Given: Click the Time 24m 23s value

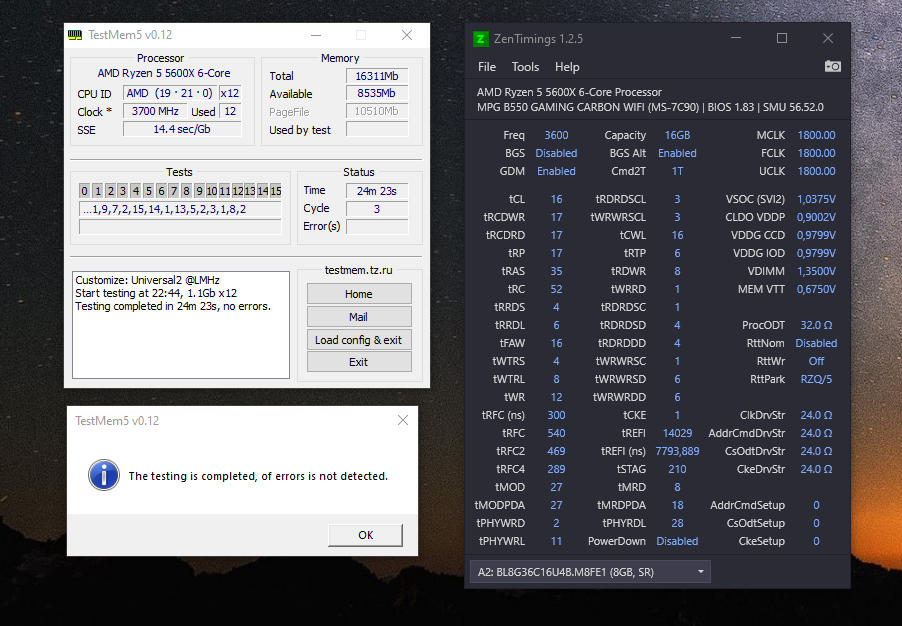Looking at the screenshot, I should click(377, 191).
